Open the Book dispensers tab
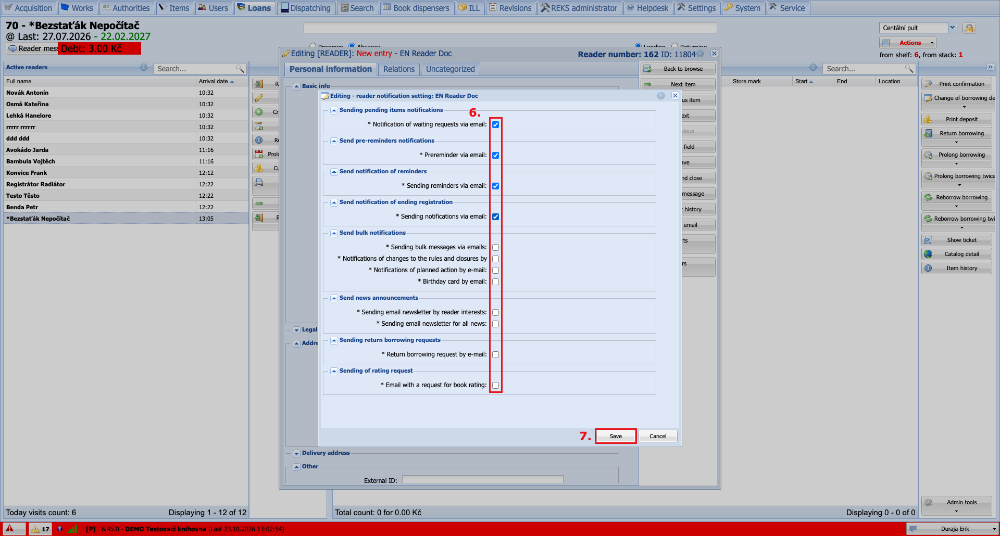 417,8
